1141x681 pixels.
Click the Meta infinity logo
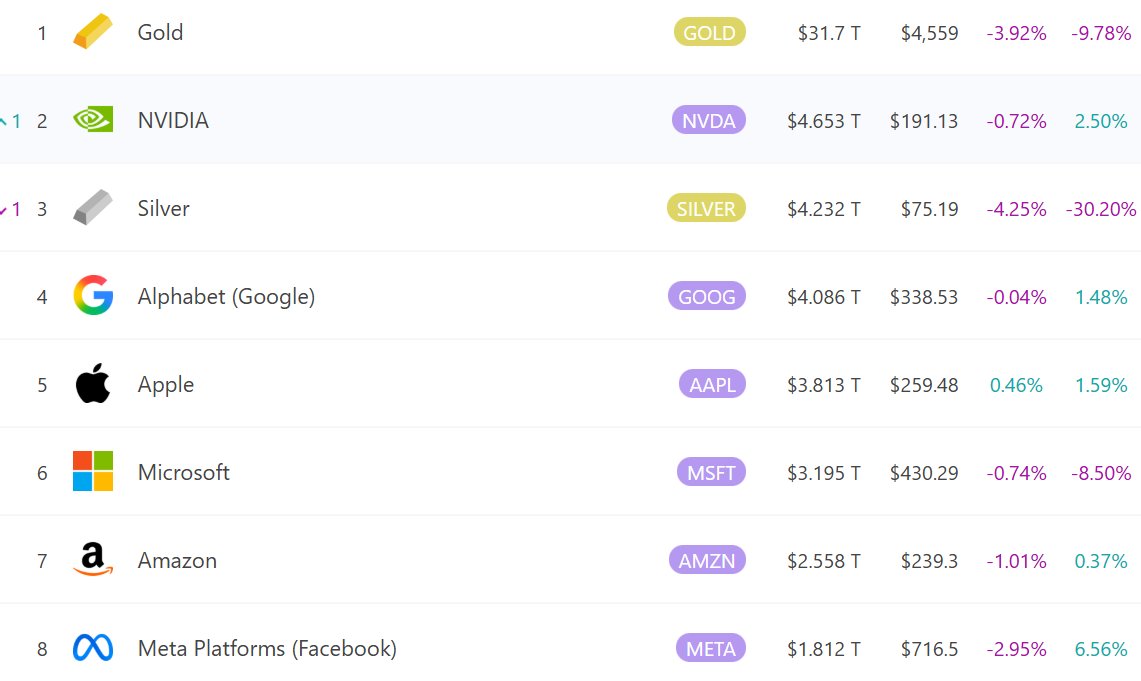pyautogui.click(x=93, y=648)
